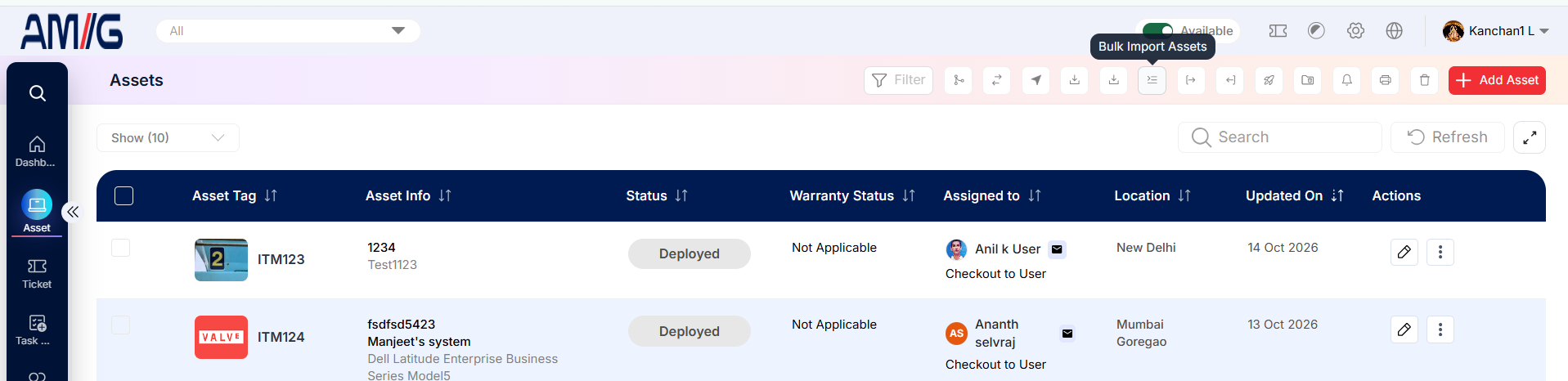The height and width of the screenshot is (381, 1568).
Task: Sort by Status column
Action: point(681,196)
